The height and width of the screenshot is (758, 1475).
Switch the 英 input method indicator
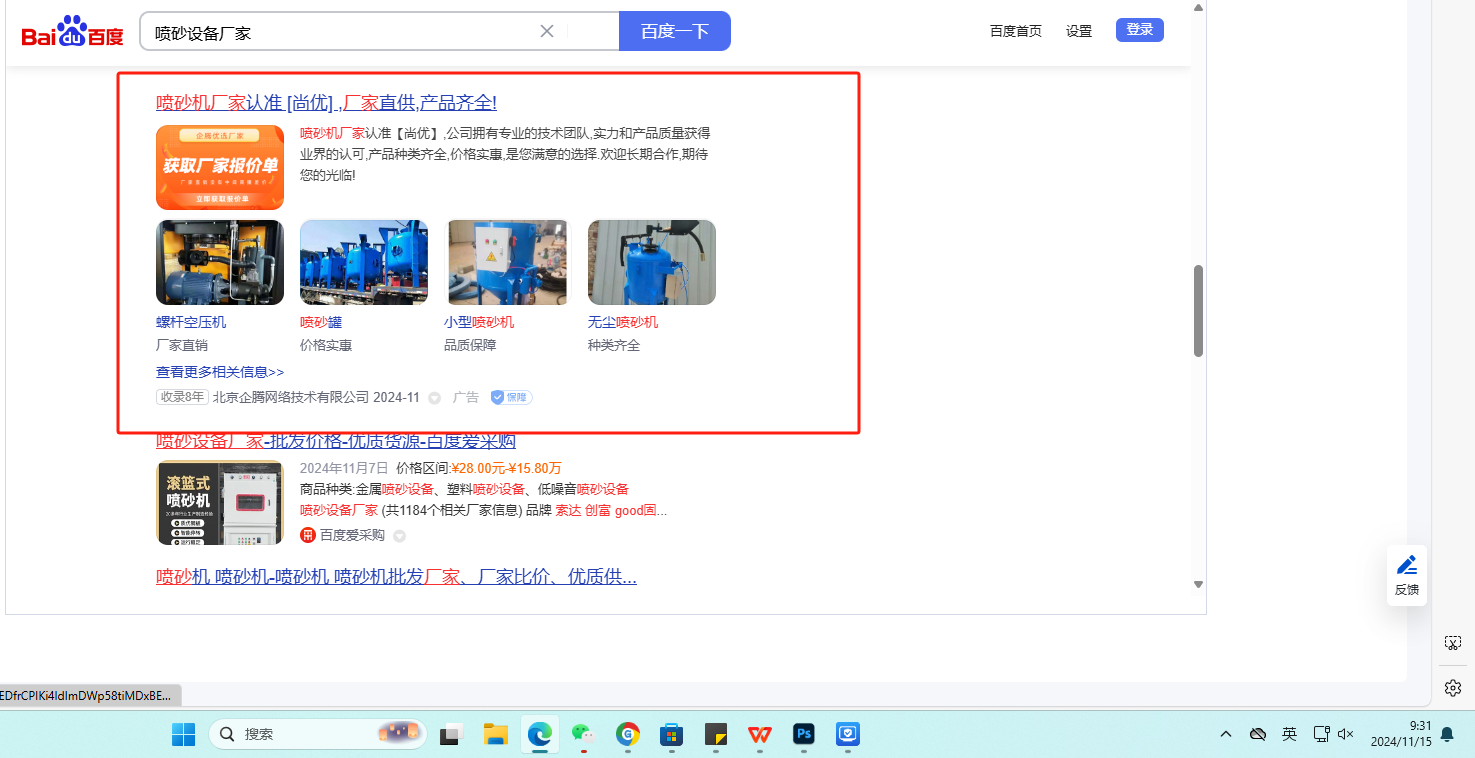(1290, 734)
